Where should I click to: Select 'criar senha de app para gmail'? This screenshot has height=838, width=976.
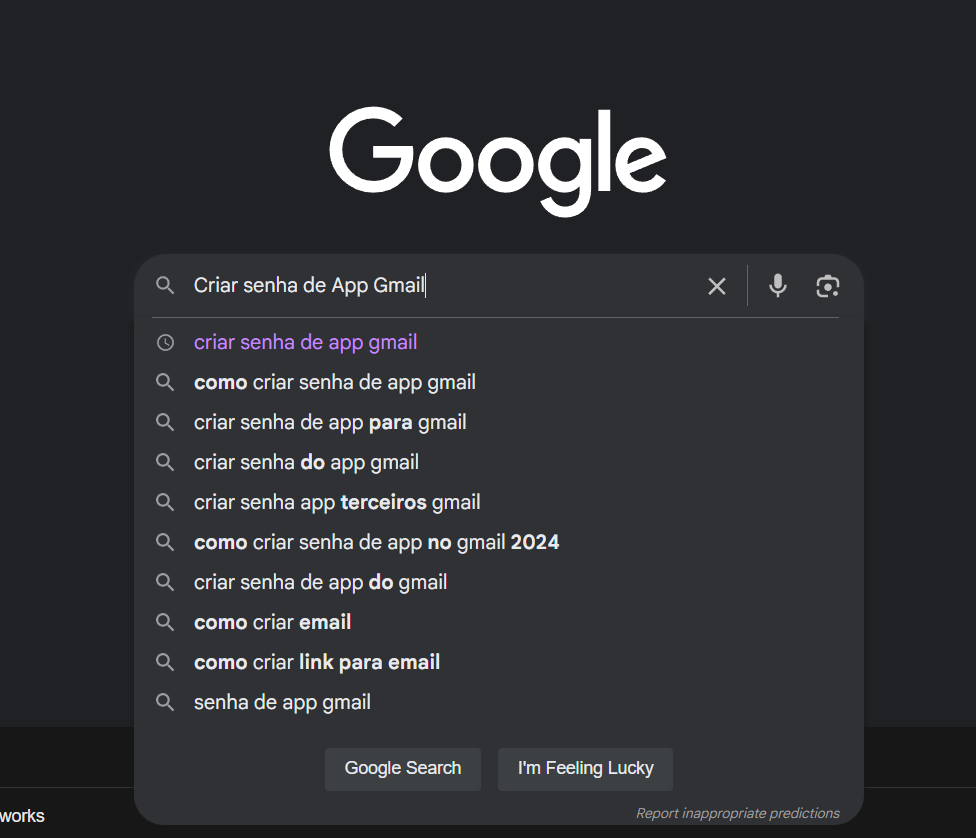[330, 422]
